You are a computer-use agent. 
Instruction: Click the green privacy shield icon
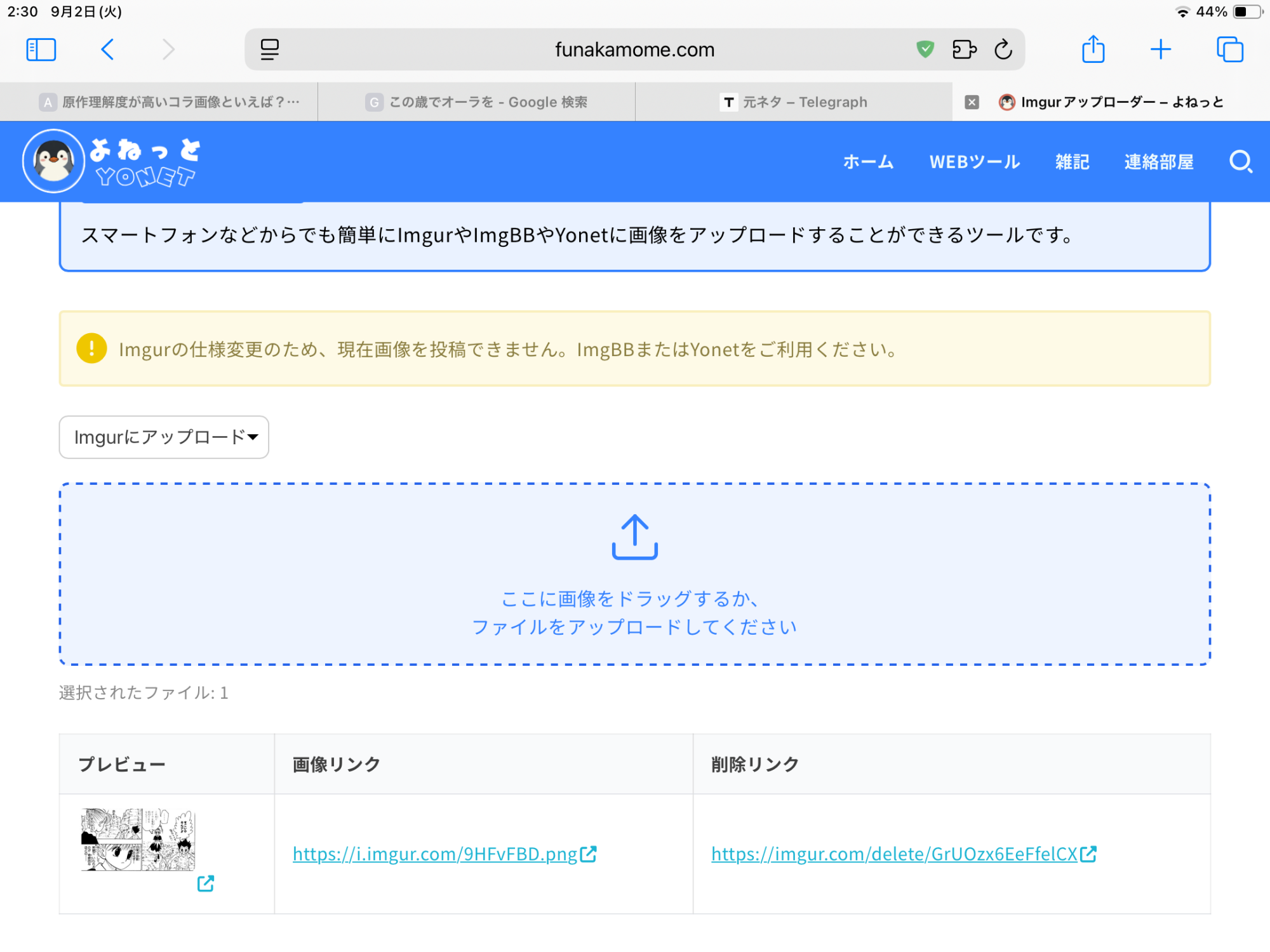(925, 49)
